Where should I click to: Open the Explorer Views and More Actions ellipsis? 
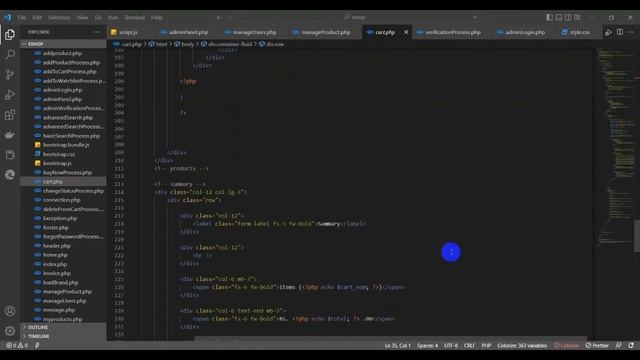coord(96,32)
